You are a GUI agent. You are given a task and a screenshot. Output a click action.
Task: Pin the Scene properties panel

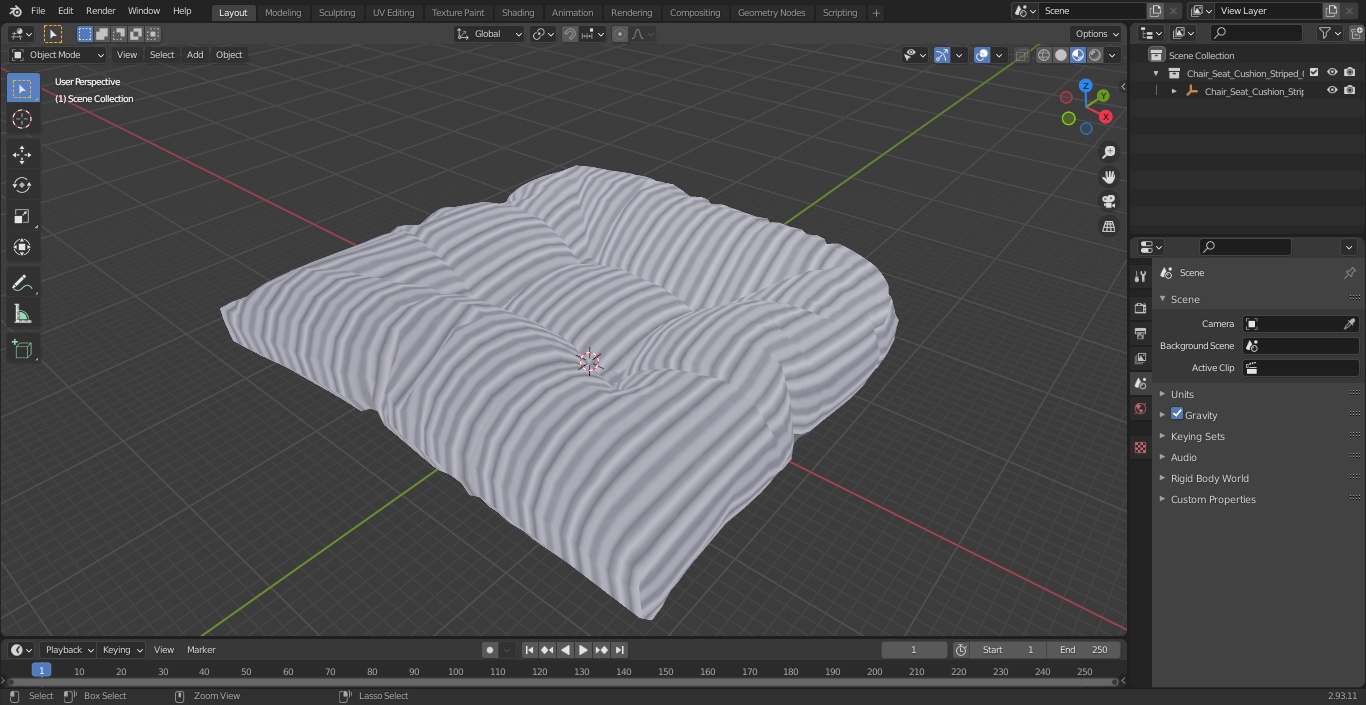click(x=1349, y=273)
